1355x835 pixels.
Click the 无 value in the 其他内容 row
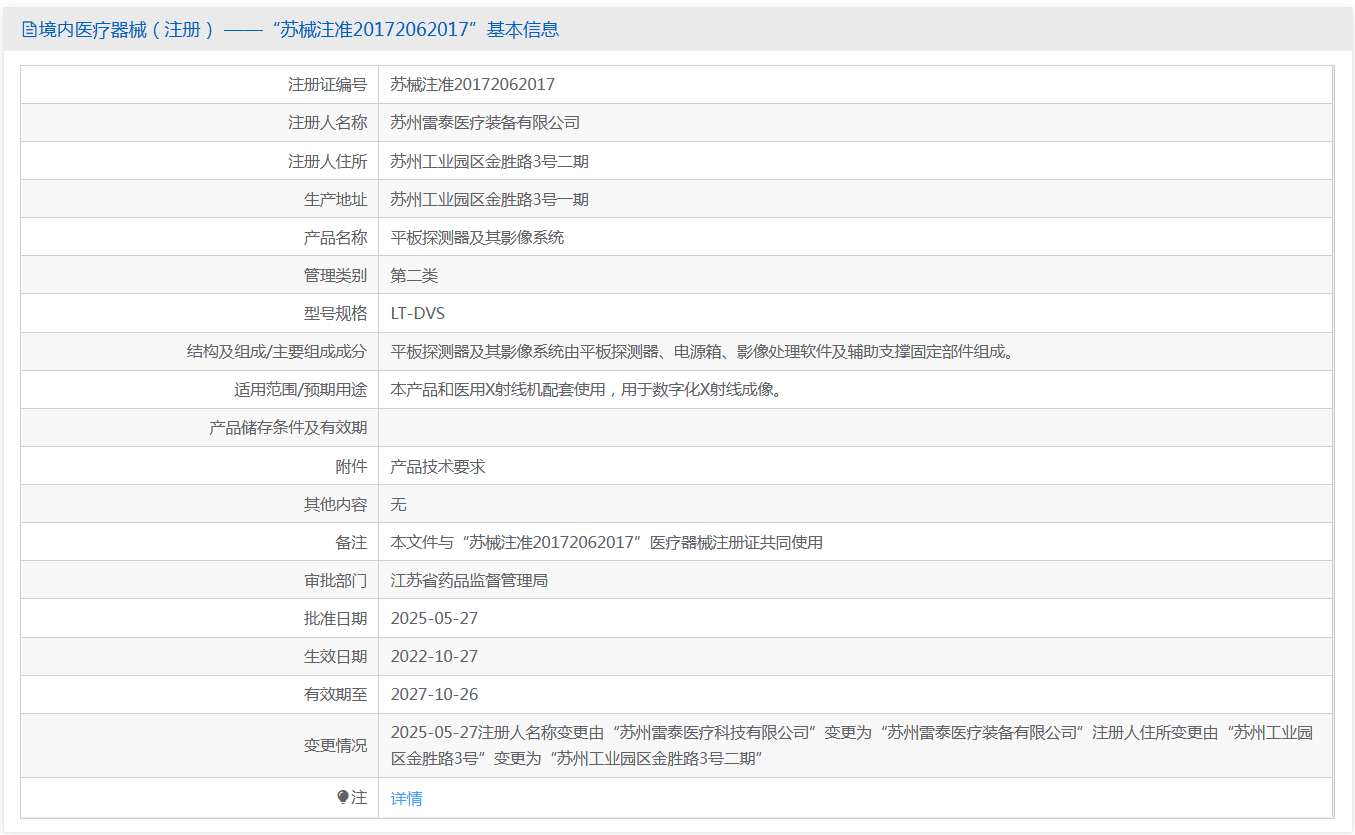(x=398, y=504)
